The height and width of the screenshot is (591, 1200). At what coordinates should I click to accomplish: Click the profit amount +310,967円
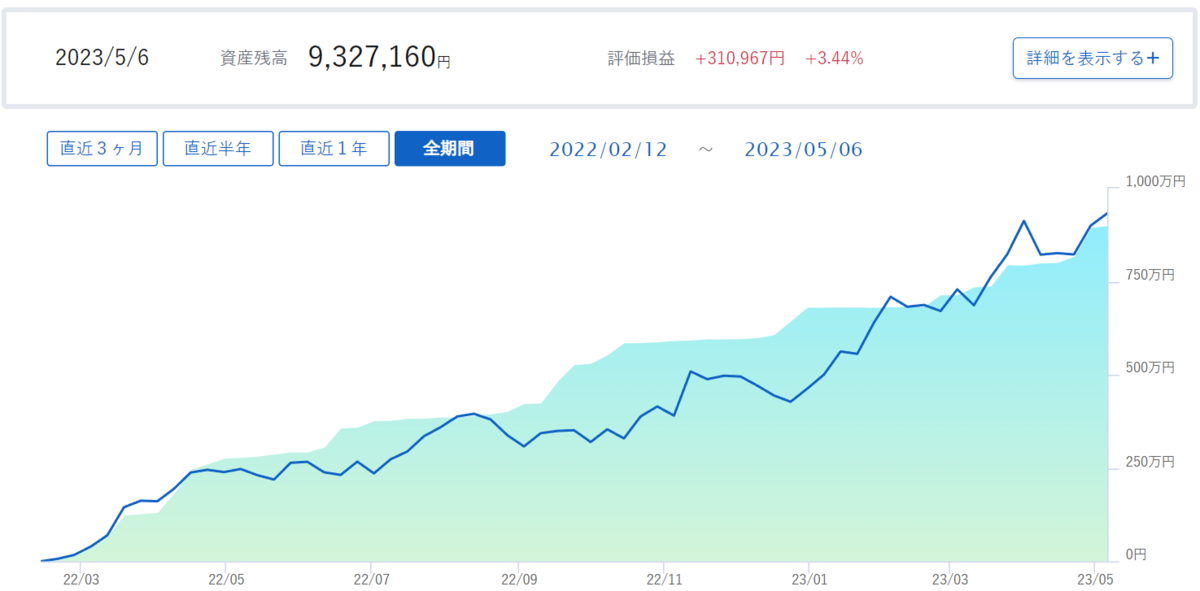[x=740, y=59]
